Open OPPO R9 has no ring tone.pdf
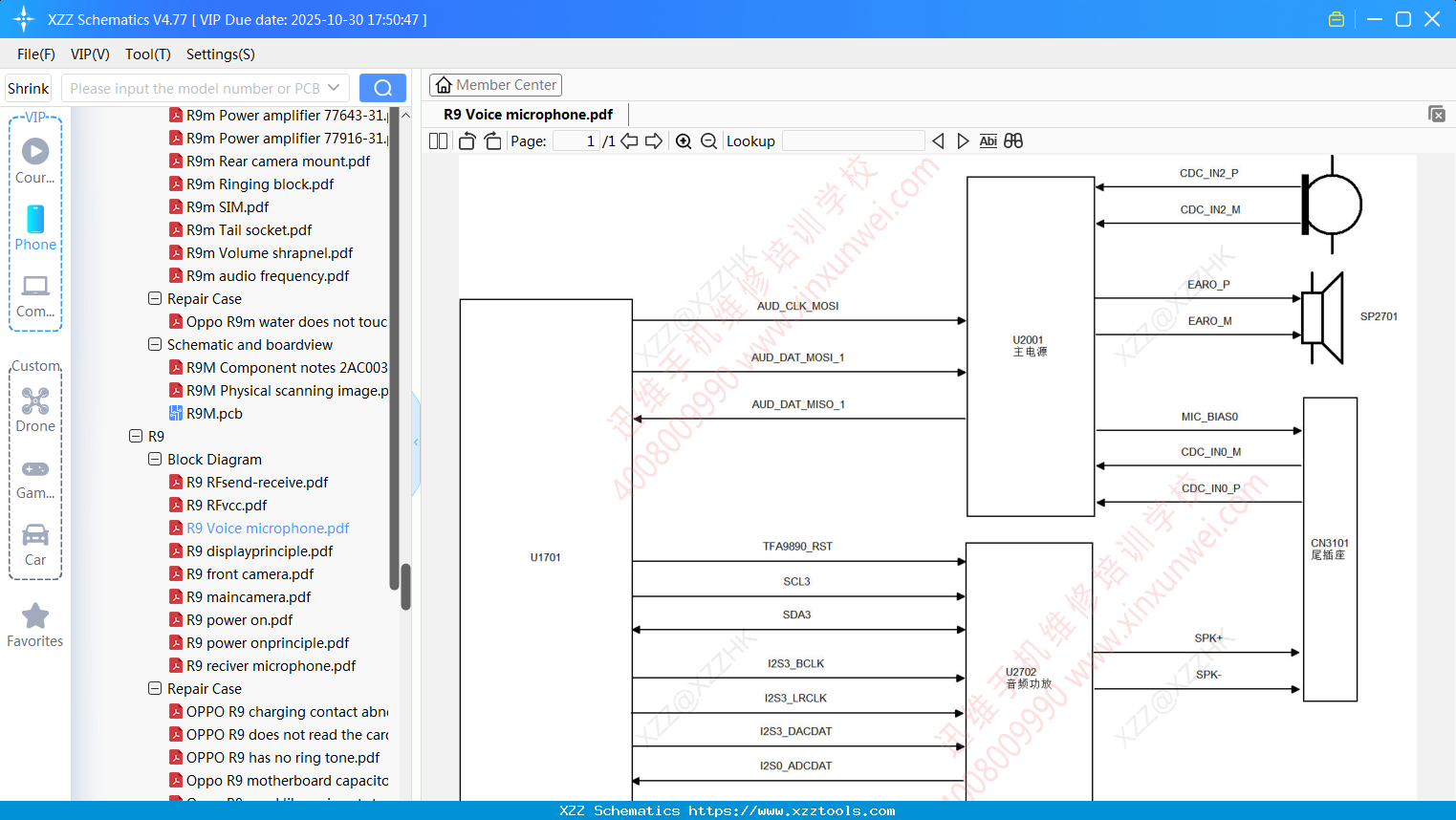 point(283,757)
